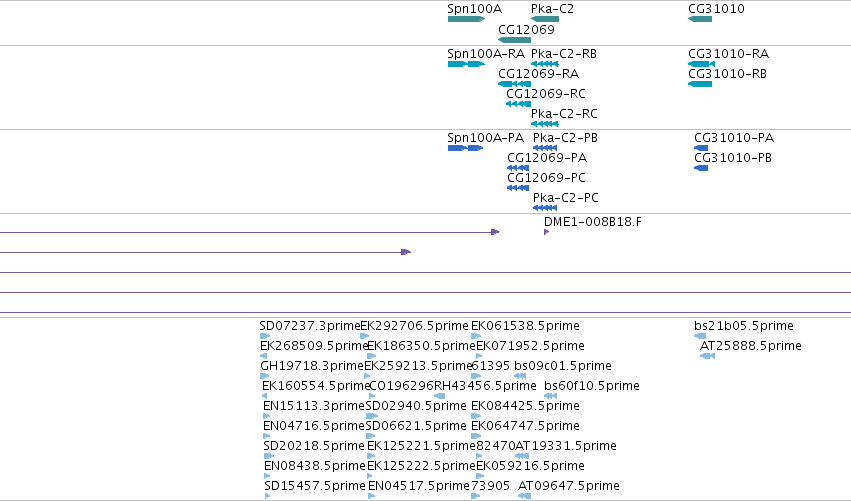Screen dimensions: 851x501
Task: Open the EK125221.5prime EST label
Action: point(421,446)
